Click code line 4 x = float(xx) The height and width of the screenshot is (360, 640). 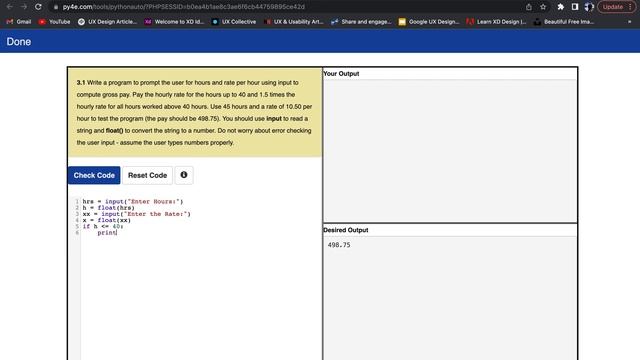107,220
